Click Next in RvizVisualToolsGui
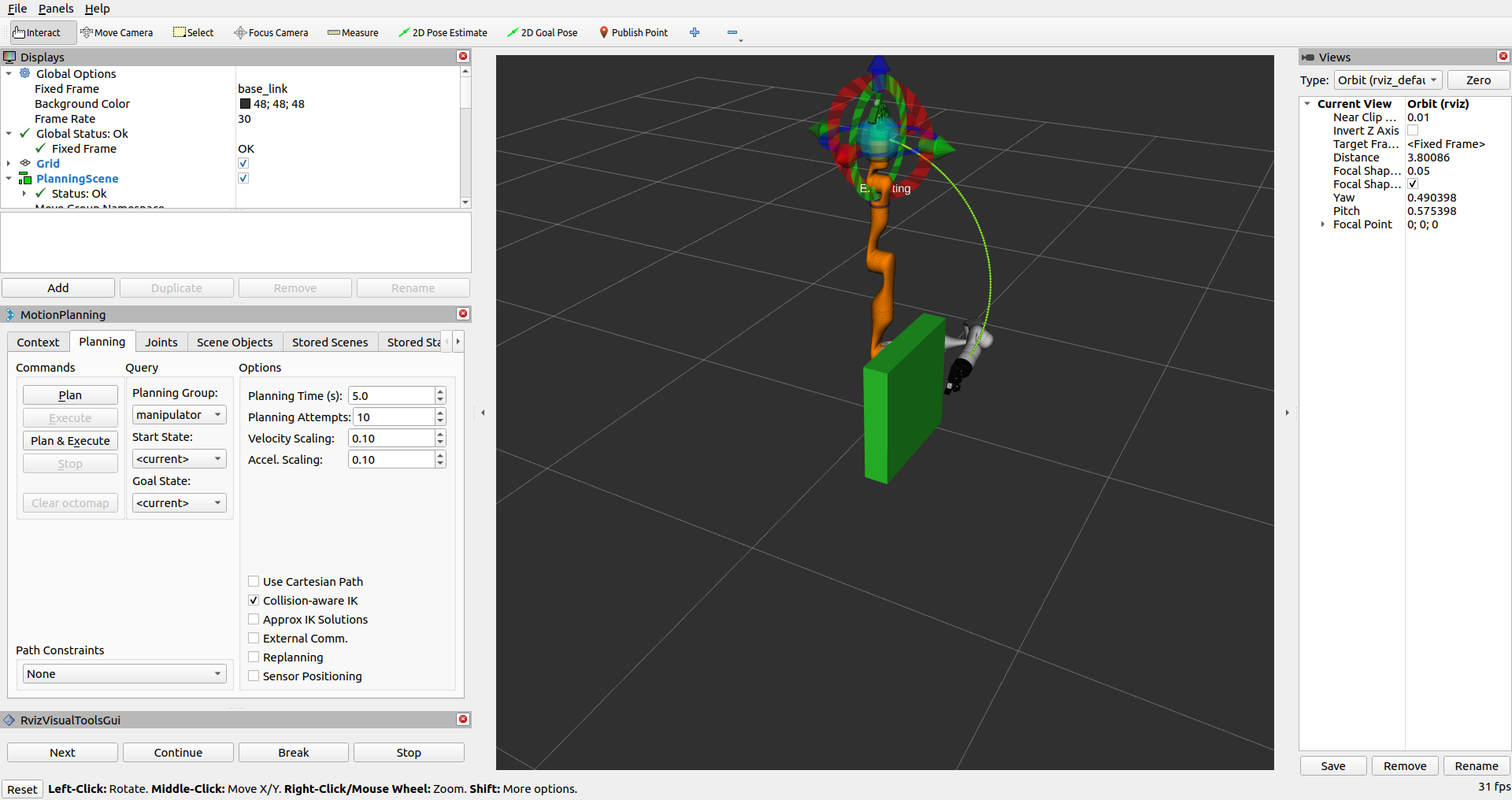 point(62,753)
